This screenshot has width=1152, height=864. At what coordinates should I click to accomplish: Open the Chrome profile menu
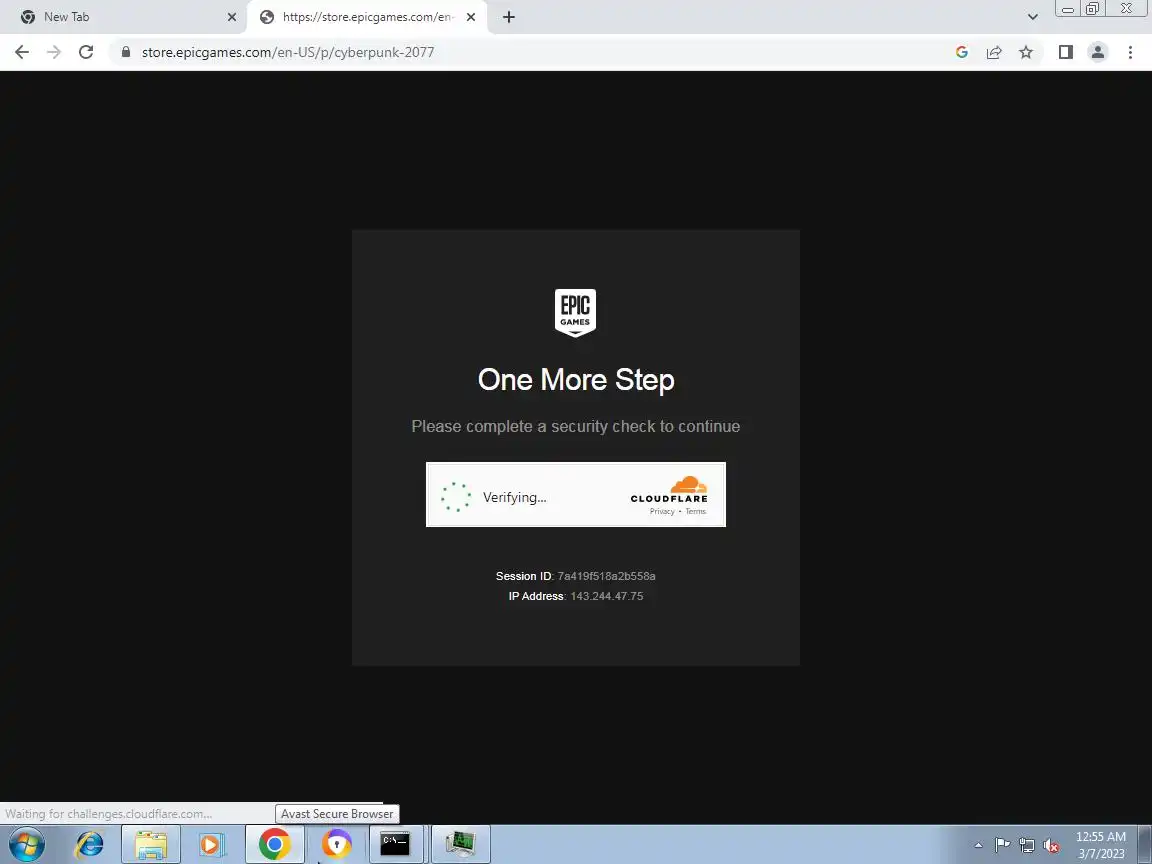pos(1098,52)
